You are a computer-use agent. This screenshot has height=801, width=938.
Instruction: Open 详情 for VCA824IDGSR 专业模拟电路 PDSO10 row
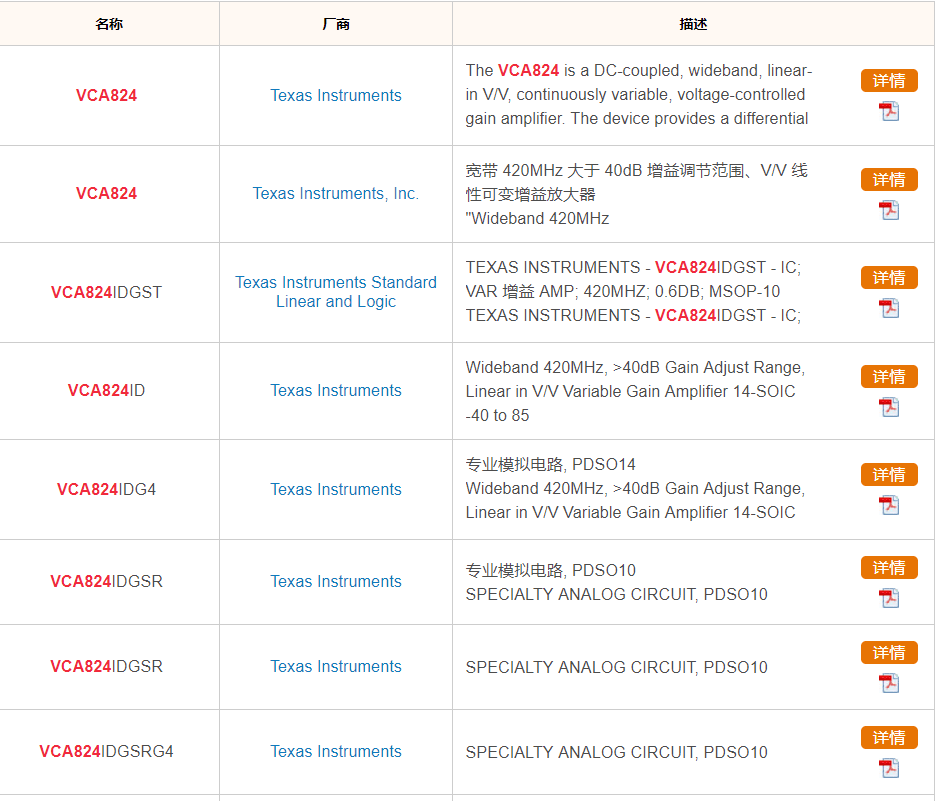(x=889, y=567)
